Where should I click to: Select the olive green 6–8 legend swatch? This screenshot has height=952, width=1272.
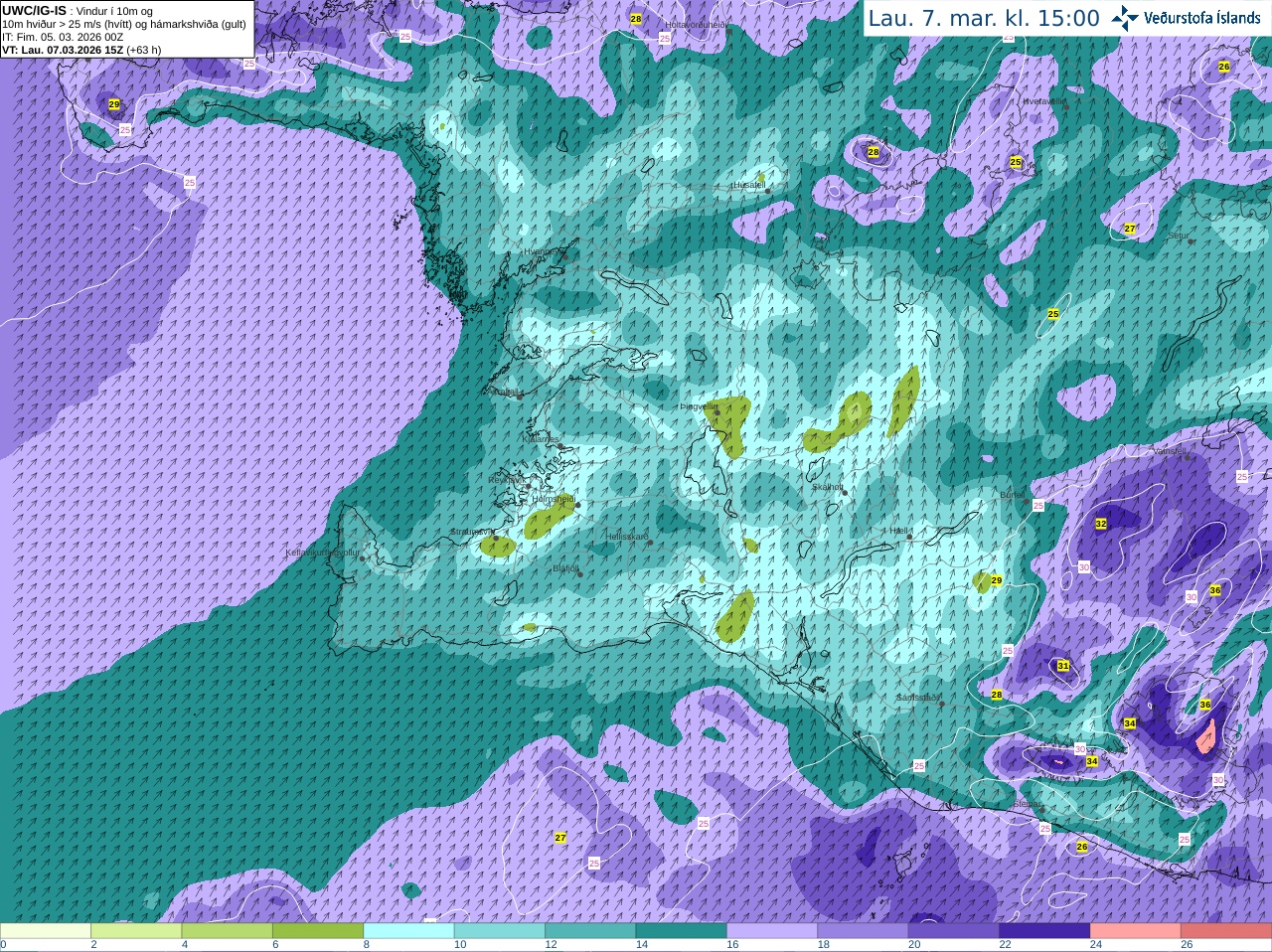318,931
